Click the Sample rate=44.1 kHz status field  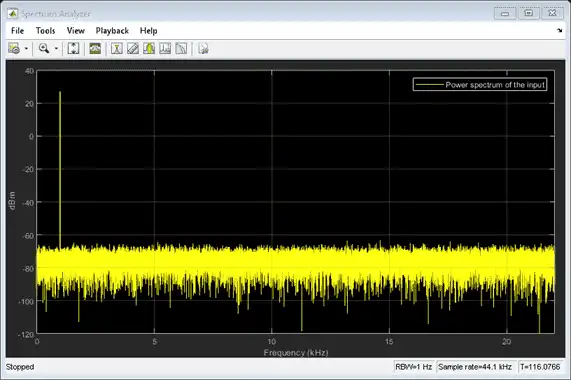[x=475, y=367]
